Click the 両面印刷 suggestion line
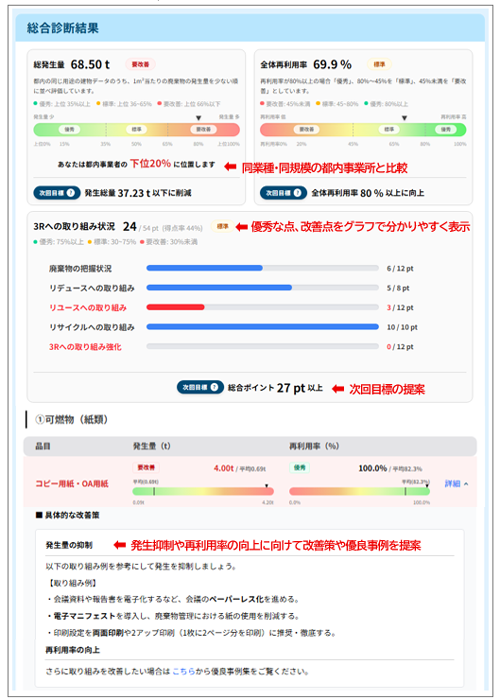This screenshot has height=700, width=500. pos(191,633)
